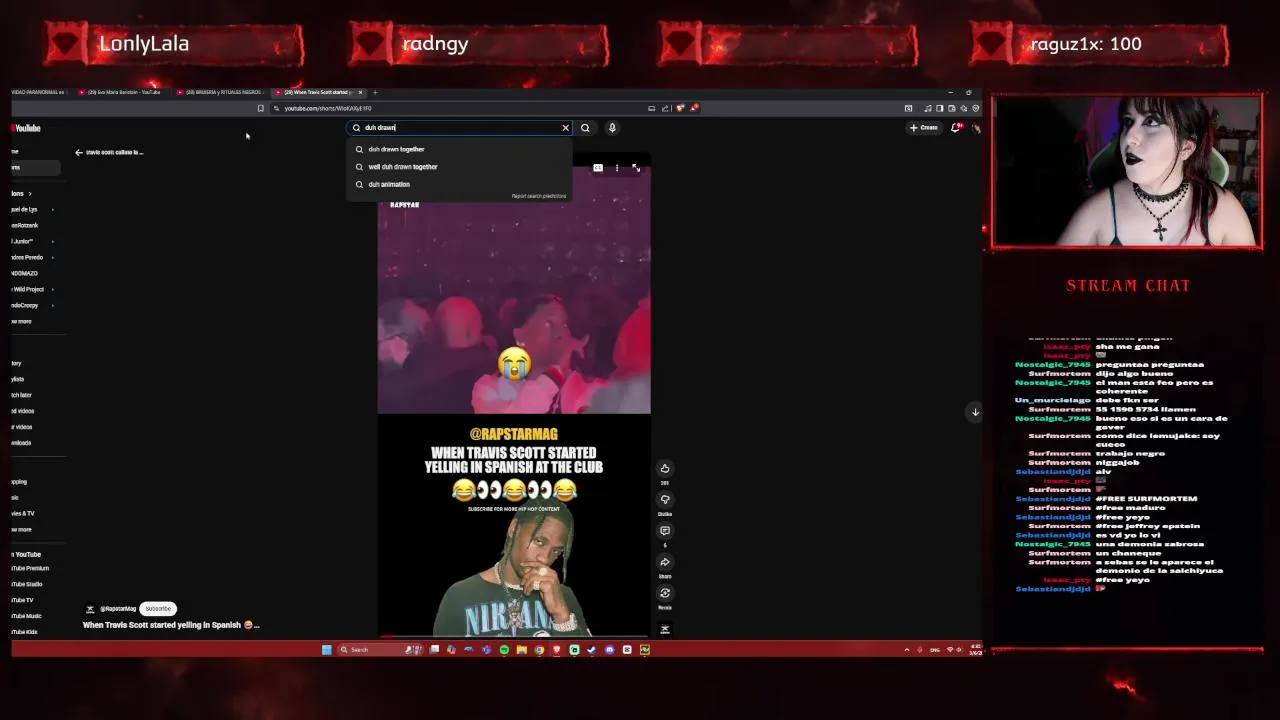Open the short's sound source thumbnail
The image size is (1280, 720).
click(665, 629)
